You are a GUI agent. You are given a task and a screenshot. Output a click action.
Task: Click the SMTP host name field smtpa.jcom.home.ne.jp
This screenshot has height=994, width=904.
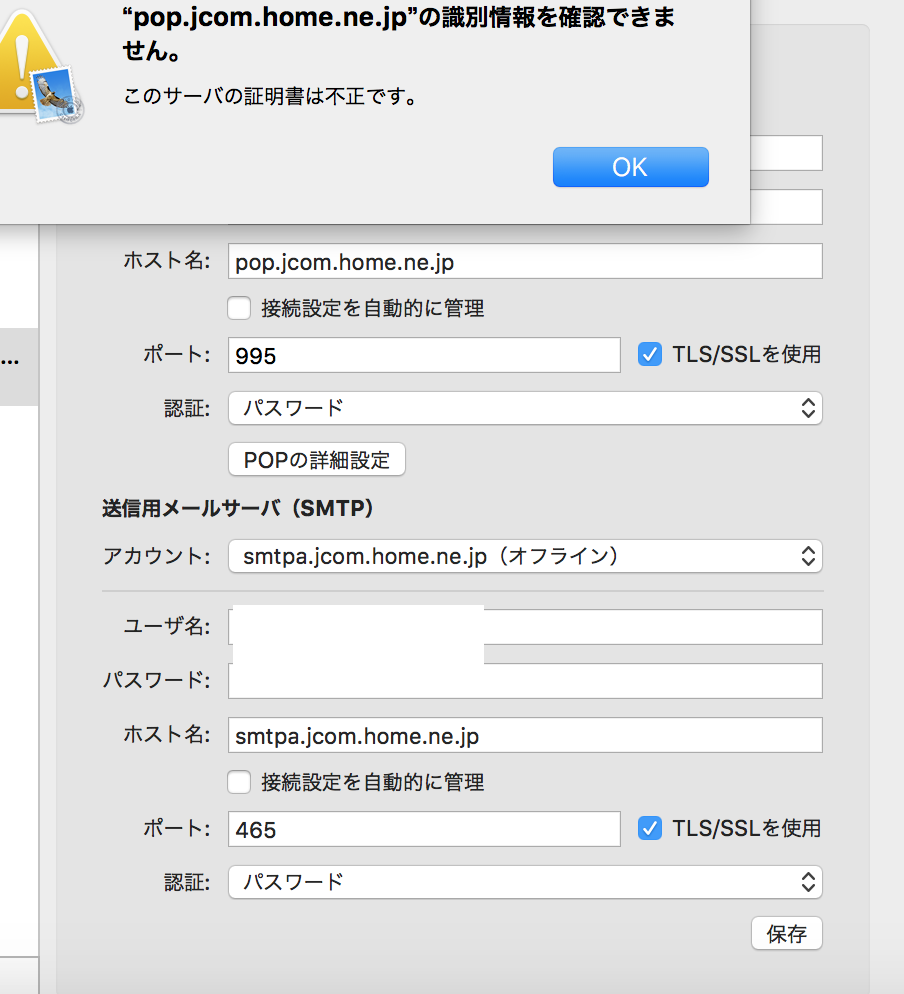coord(524,735)
